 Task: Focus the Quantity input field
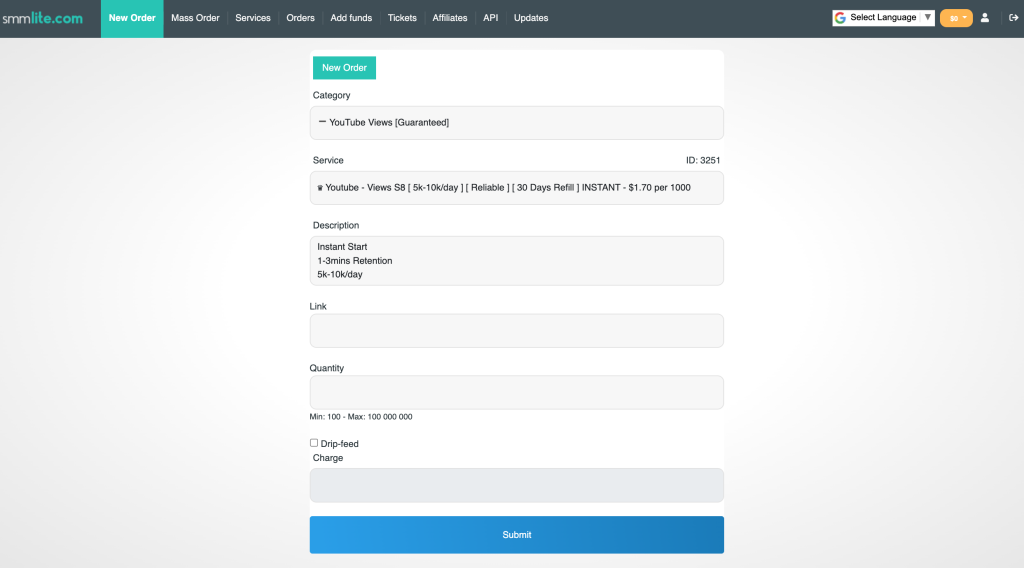click(x=517, y=392)
